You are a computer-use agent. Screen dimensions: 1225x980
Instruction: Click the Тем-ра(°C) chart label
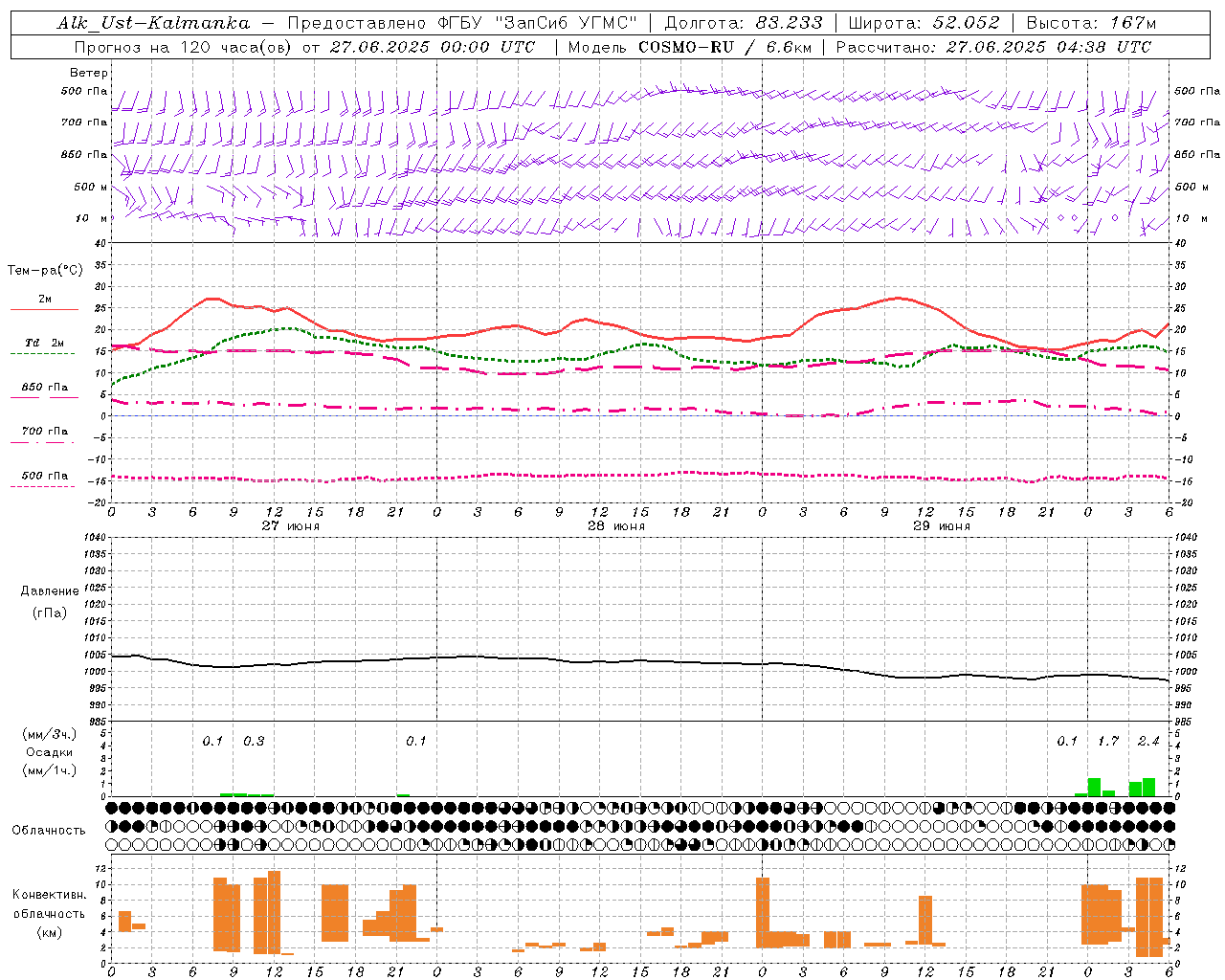point(45,271)
